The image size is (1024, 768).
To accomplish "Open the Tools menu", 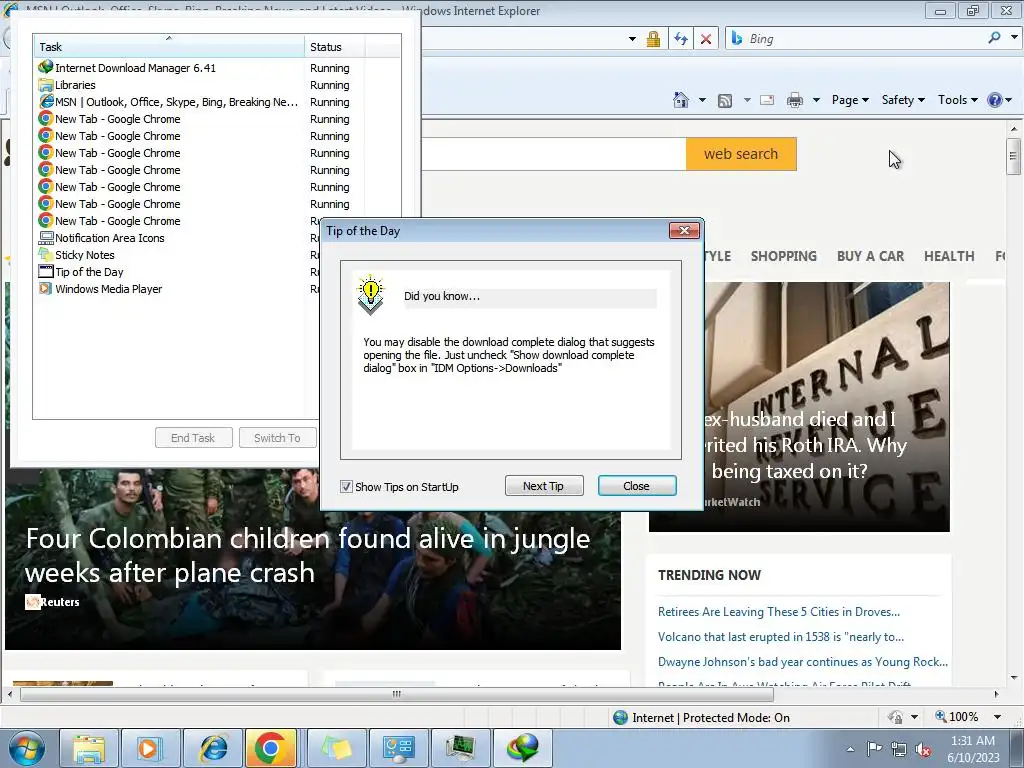I will pos(957,100).
